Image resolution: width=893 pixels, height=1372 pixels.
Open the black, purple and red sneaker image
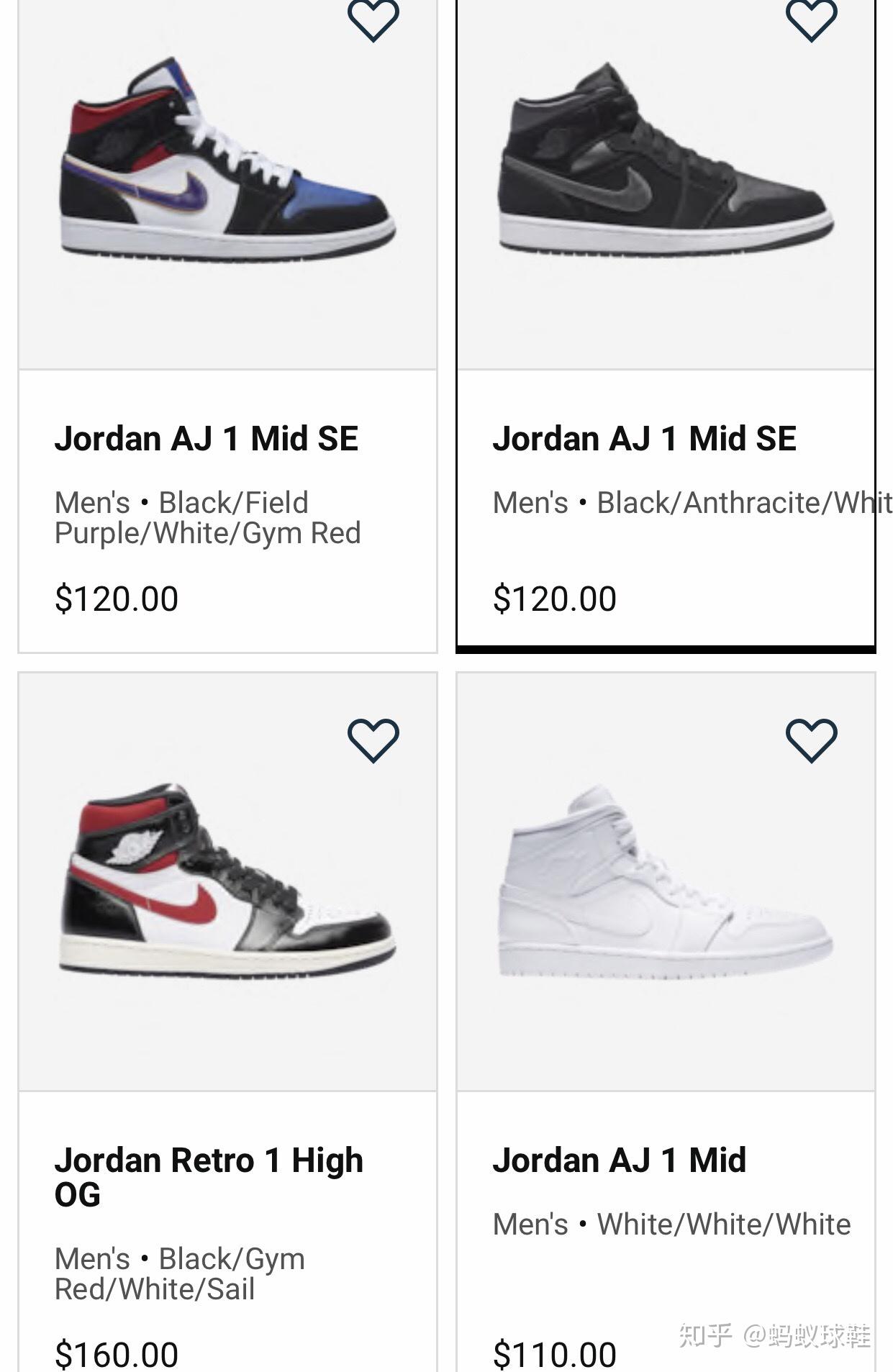(227, 162)
